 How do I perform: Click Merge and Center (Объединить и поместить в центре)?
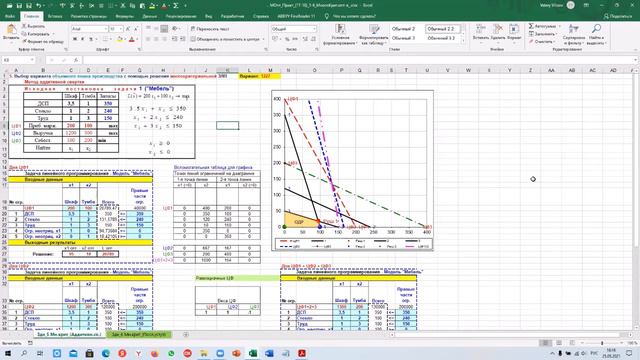point(225,39)
